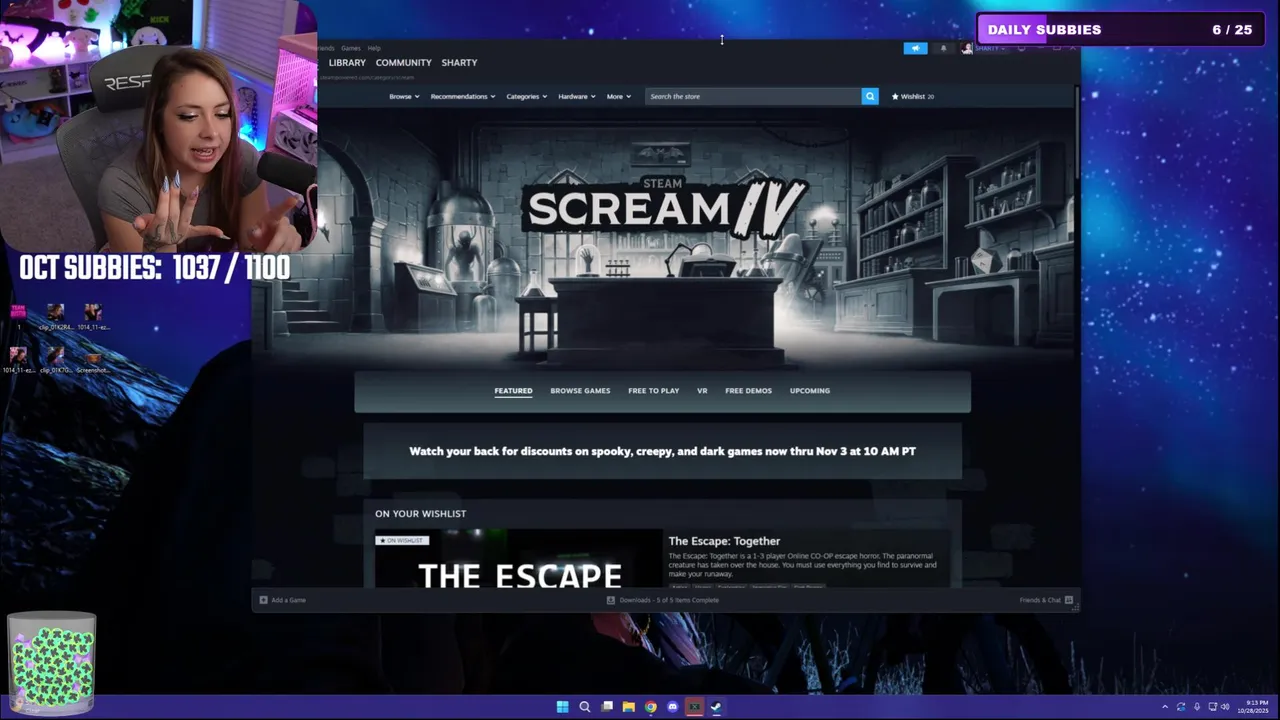This screenshot has height=720, width=1280.
Task: Open the Games menu in Steam
Action: pos(351,48)
